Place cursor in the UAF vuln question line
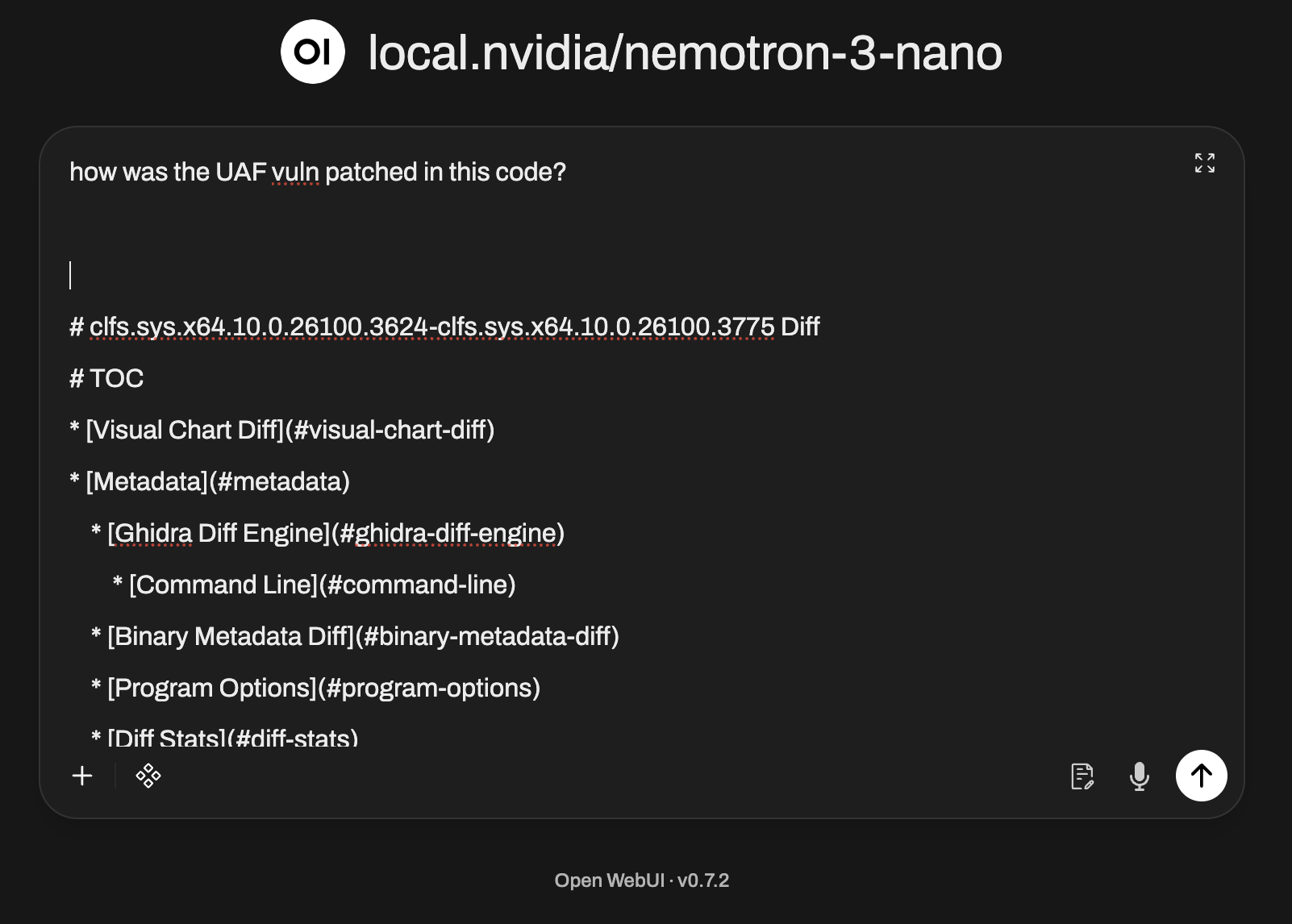1292x924 pixels. click(318, 172)
